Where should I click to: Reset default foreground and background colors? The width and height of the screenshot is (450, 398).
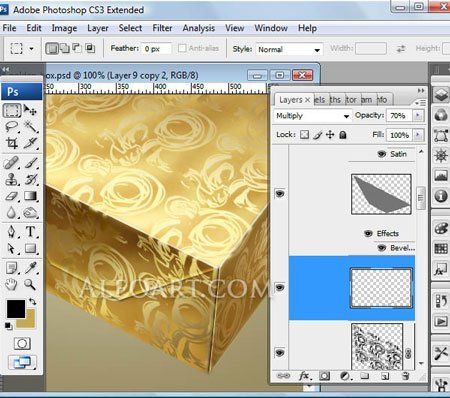pyautogui.click(x=8, y=326)
